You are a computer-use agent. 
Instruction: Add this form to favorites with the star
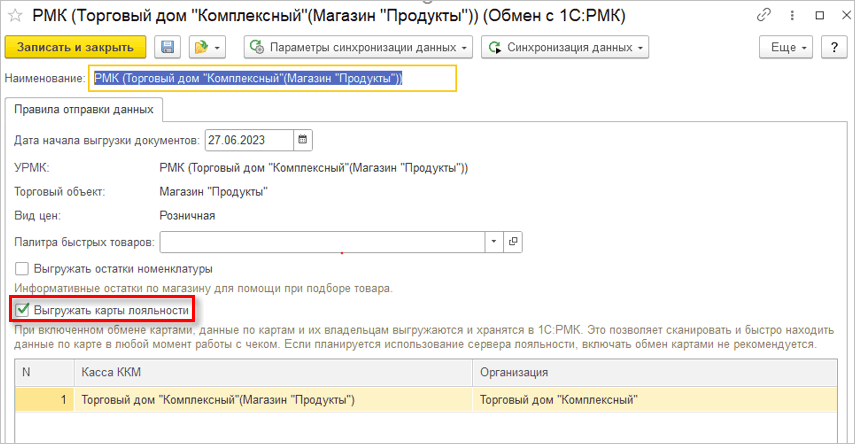[15, 16]
